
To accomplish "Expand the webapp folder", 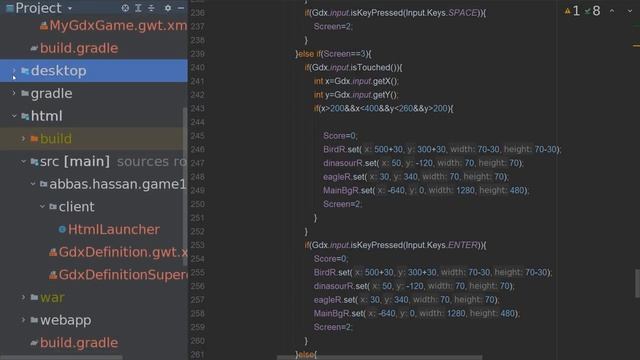I will (23, 320).
